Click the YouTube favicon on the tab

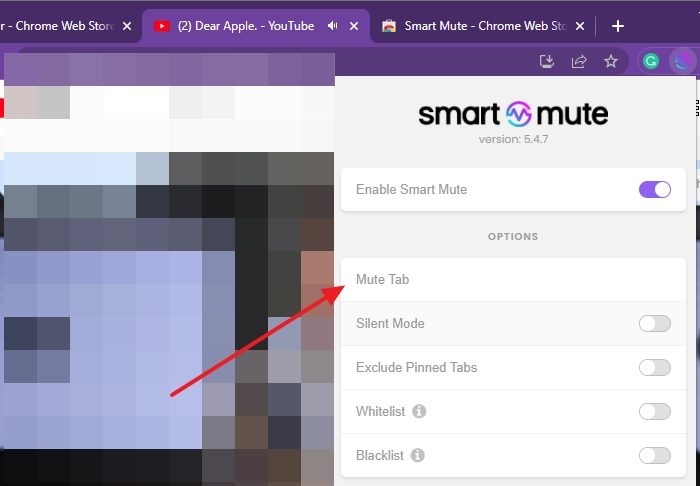click(162, 26)
